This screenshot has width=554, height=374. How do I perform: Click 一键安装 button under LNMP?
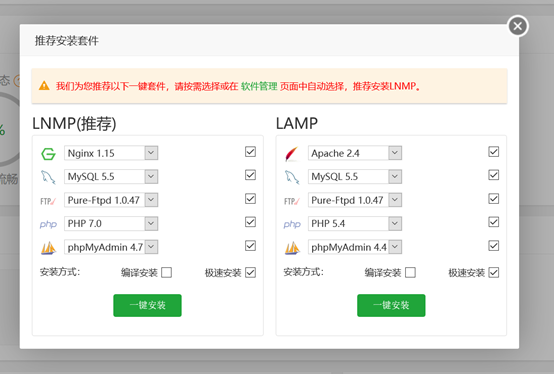tap(147, 305)
